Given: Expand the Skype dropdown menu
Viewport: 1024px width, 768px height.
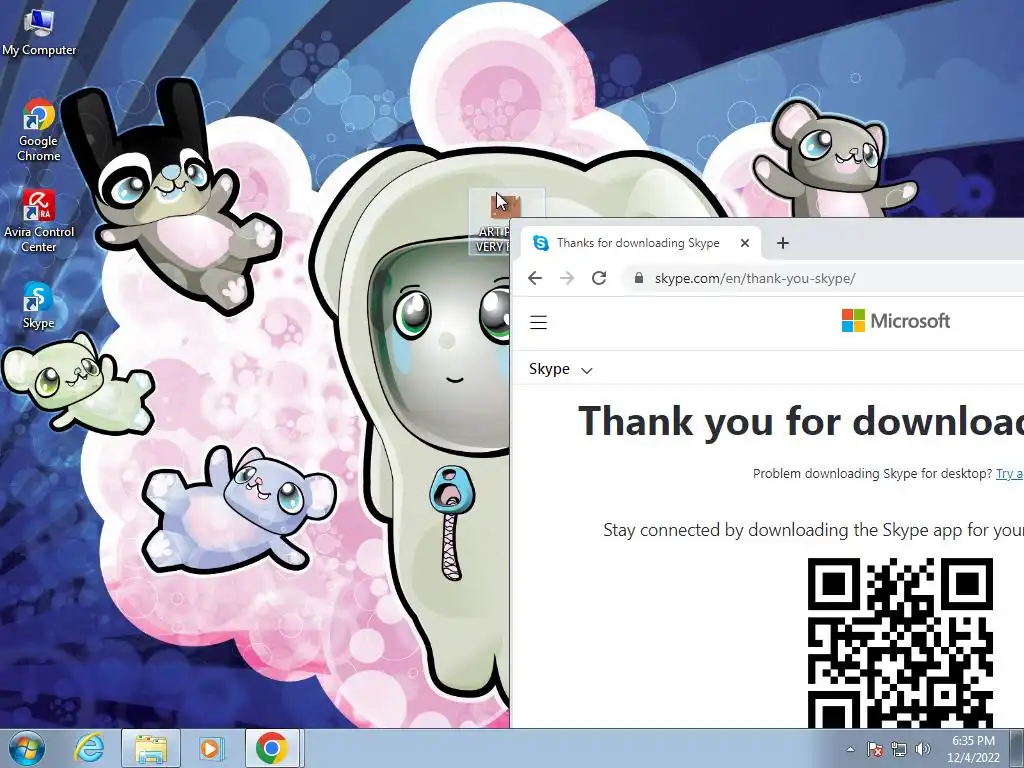Looking at the screenshot, I should coord(560,369).
